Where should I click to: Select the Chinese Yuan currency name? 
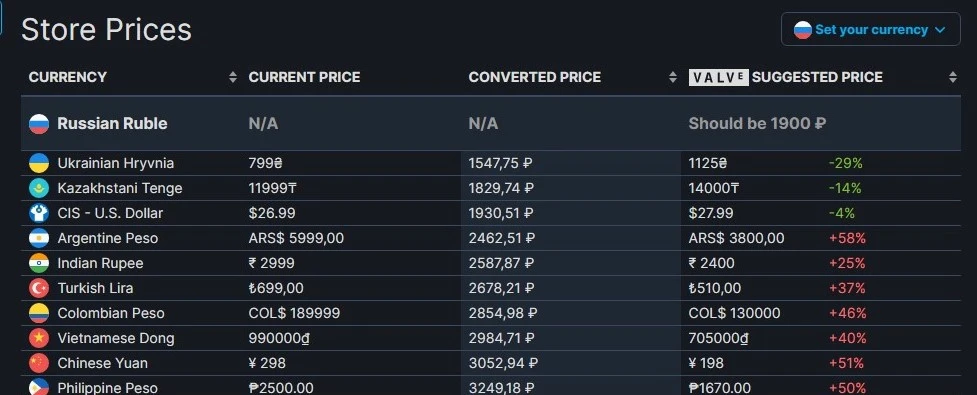(x=103, y=363)
